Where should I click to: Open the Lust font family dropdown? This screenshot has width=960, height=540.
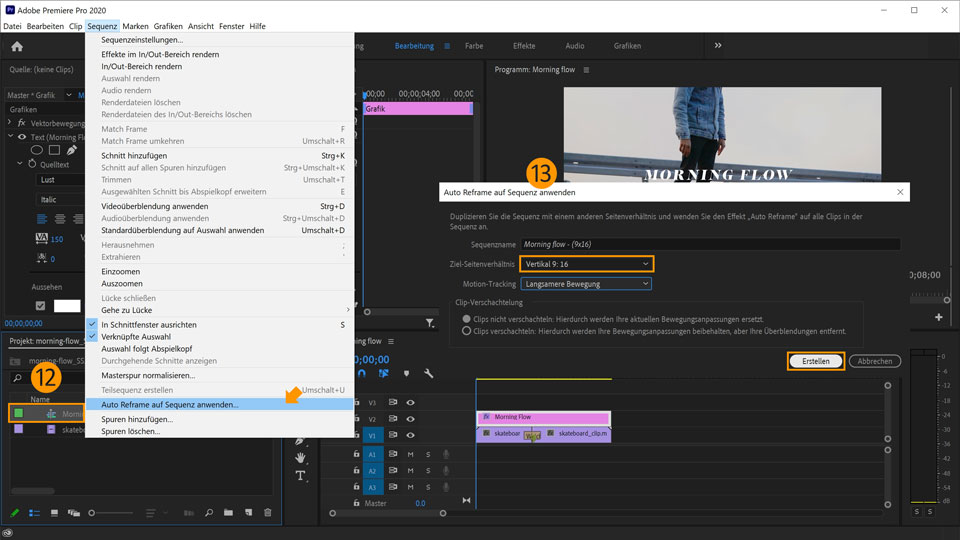click(x=62, y=180)
